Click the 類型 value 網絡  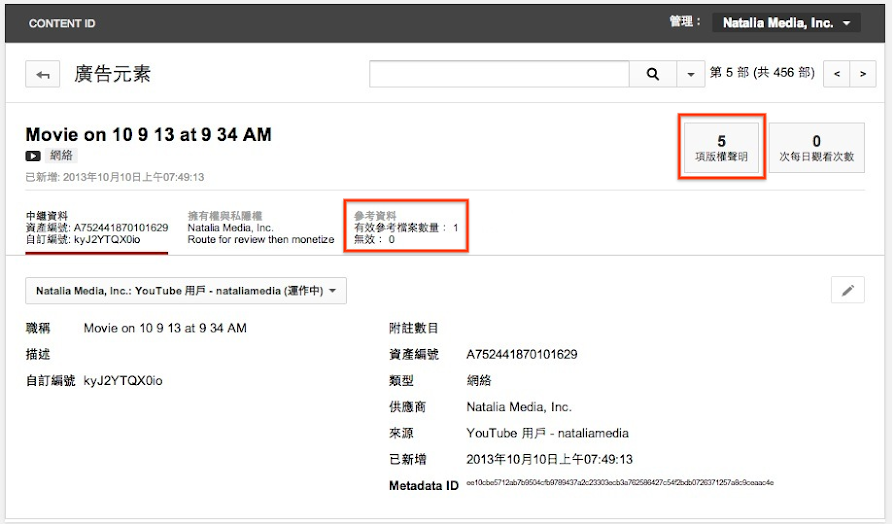(x=480, y=382)
